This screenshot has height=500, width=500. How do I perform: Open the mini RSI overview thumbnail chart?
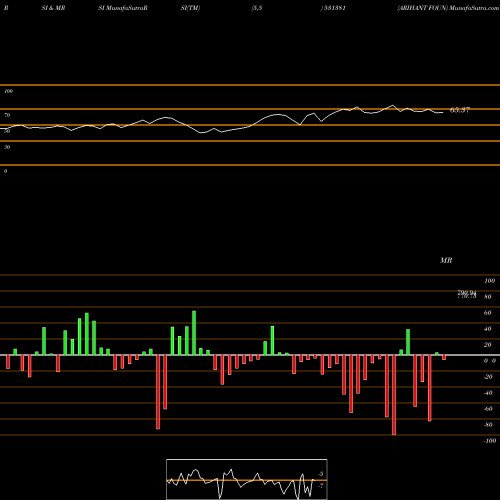click(x=247, y=479)
